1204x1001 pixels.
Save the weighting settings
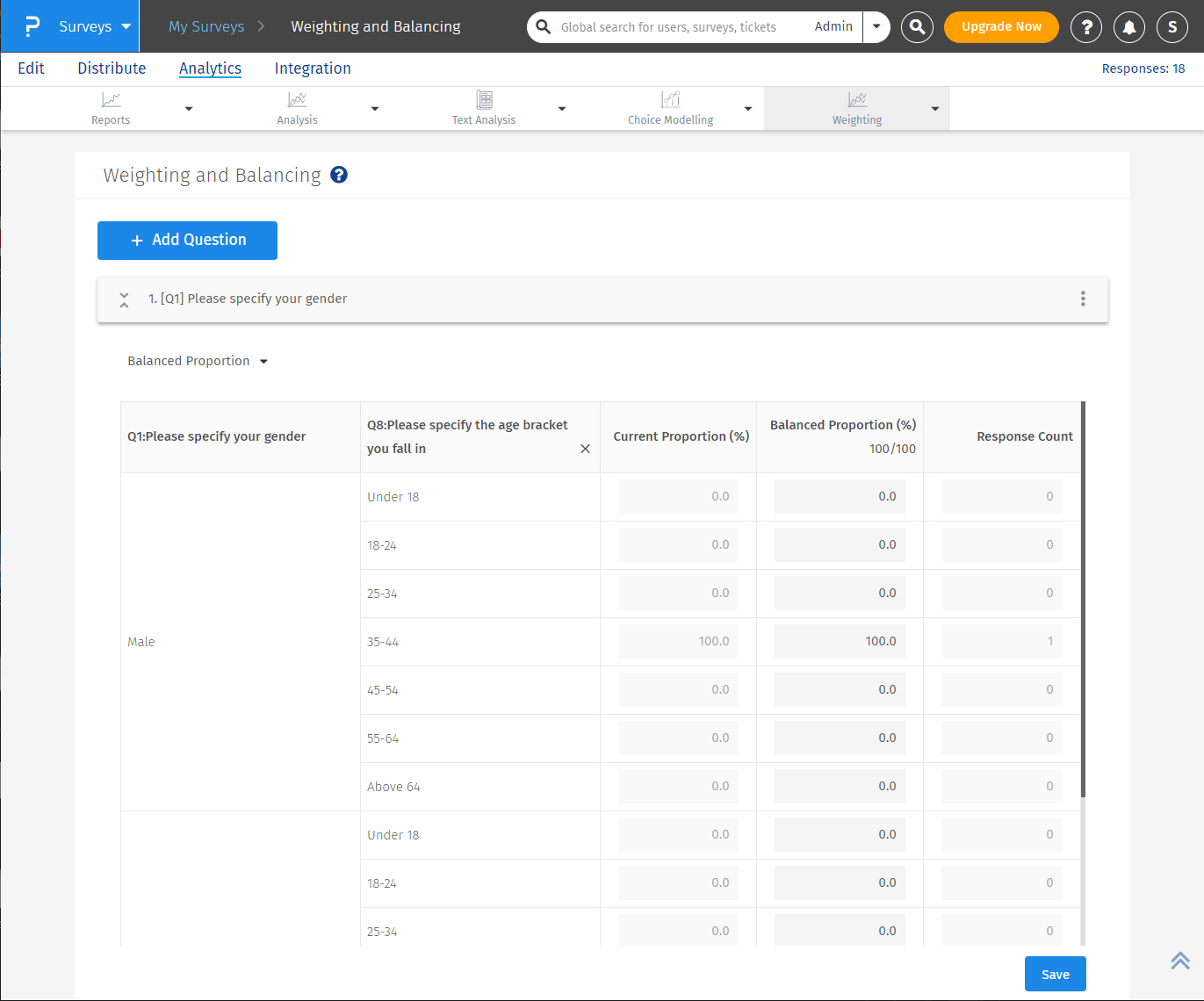pyautogui.click(x=1056, y=974)
